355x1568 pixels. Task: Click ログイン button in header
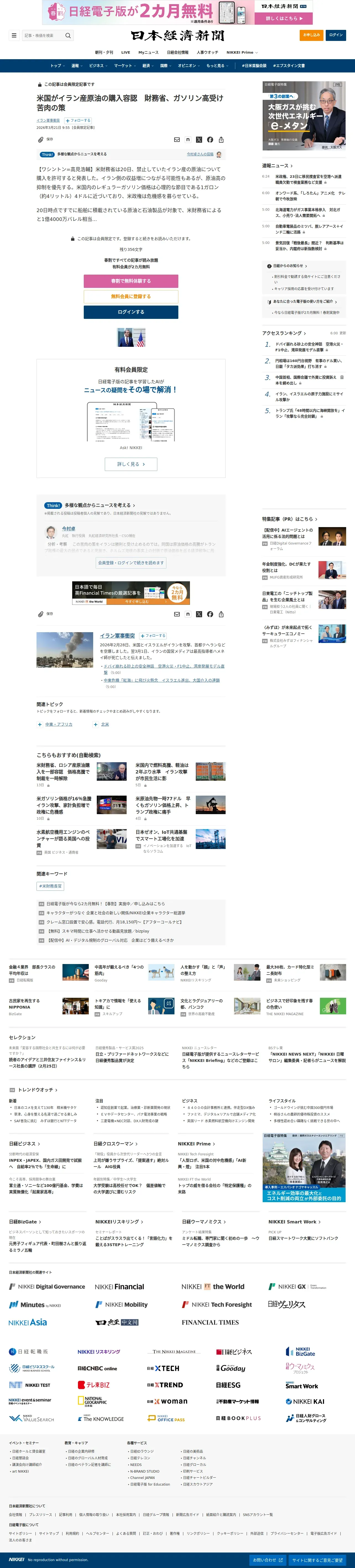[x=336, y=35]
